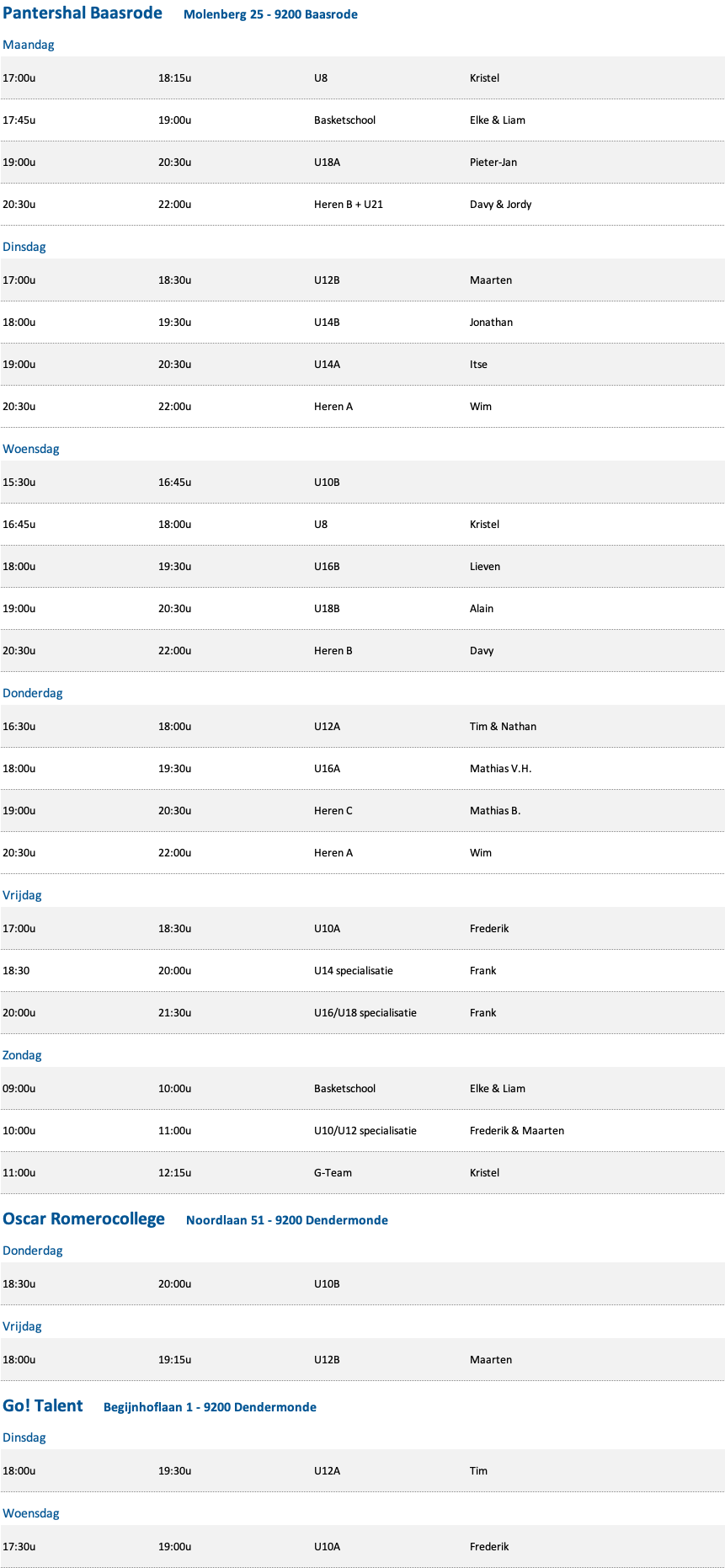Select coach Jonathan in U14B row
725x1568 pixels.
(491, 322)
